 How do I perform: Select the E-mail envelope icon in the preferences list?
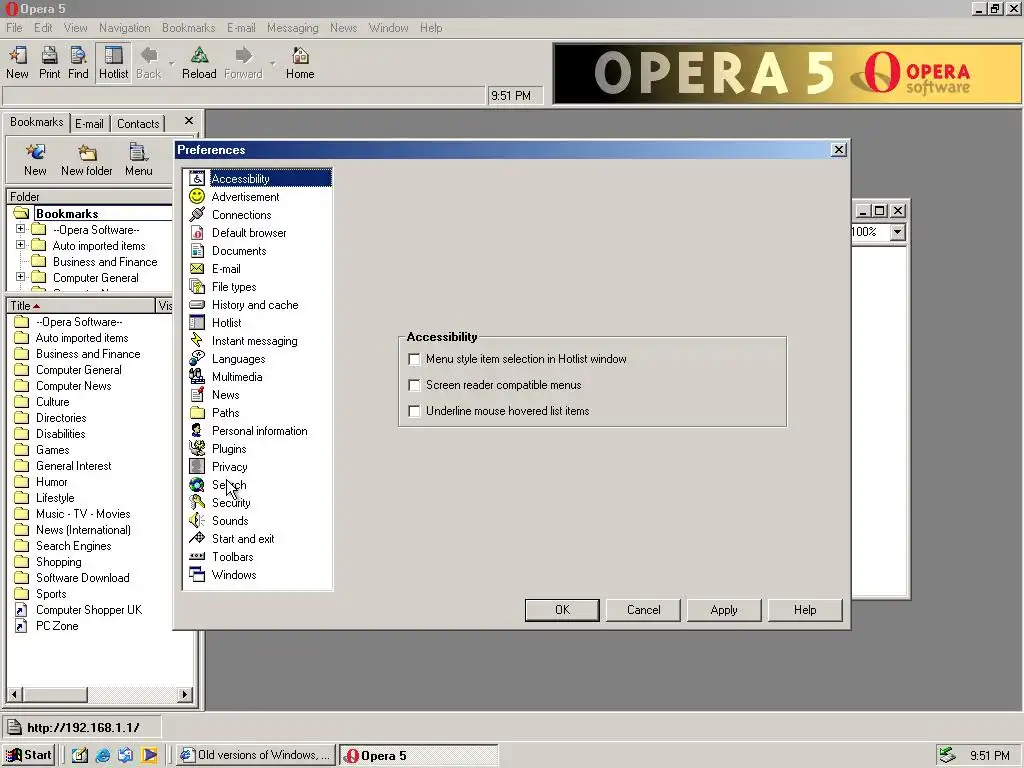pyautogui.click(x=197, y=268)
